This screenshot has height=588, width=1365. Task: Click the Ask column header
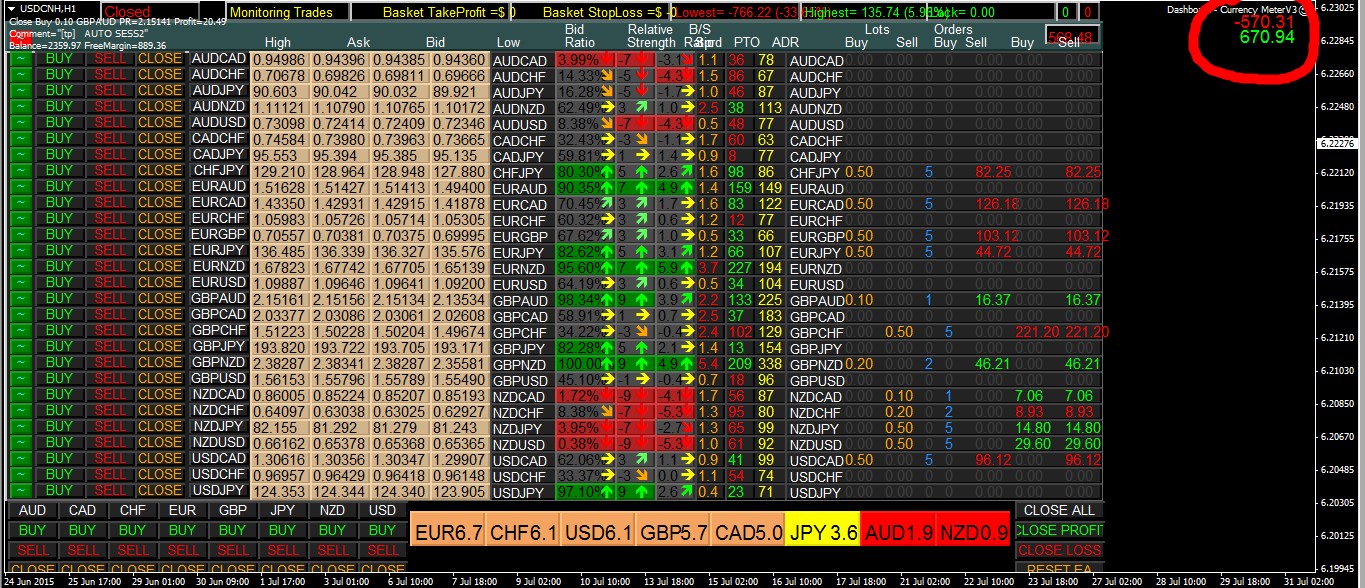[358, 43]
